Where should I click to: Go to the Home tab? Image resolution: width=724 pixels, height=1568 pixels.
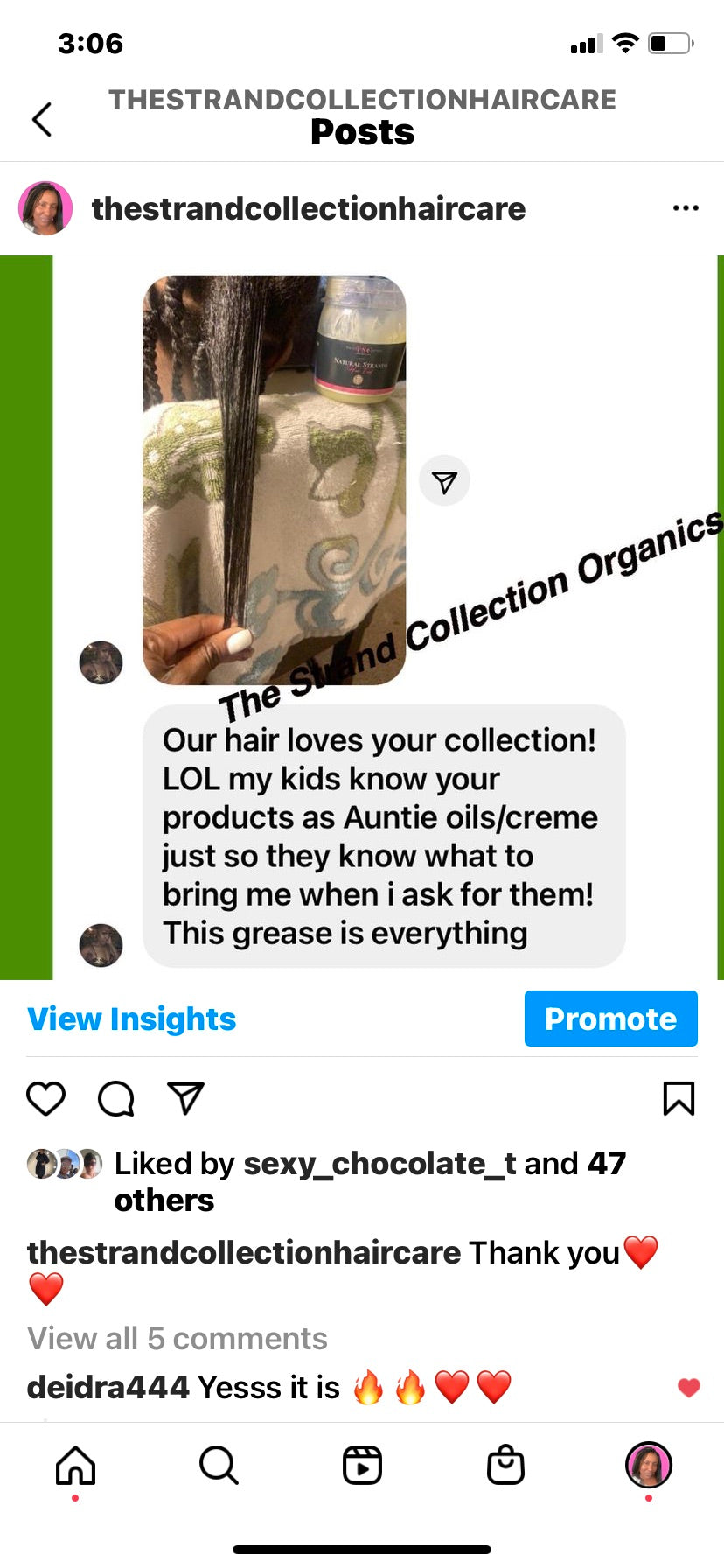pos(76,1465)
